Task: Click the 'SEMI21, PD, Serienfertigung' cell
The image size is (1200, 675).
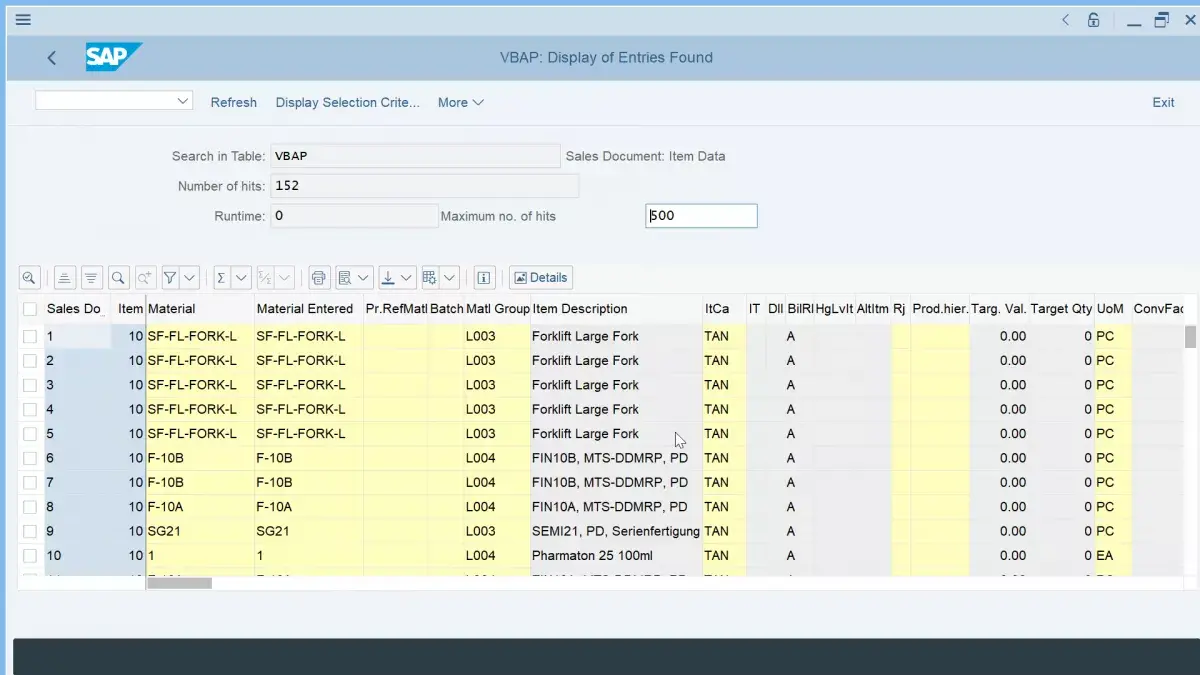Action: tap(616, 531)
